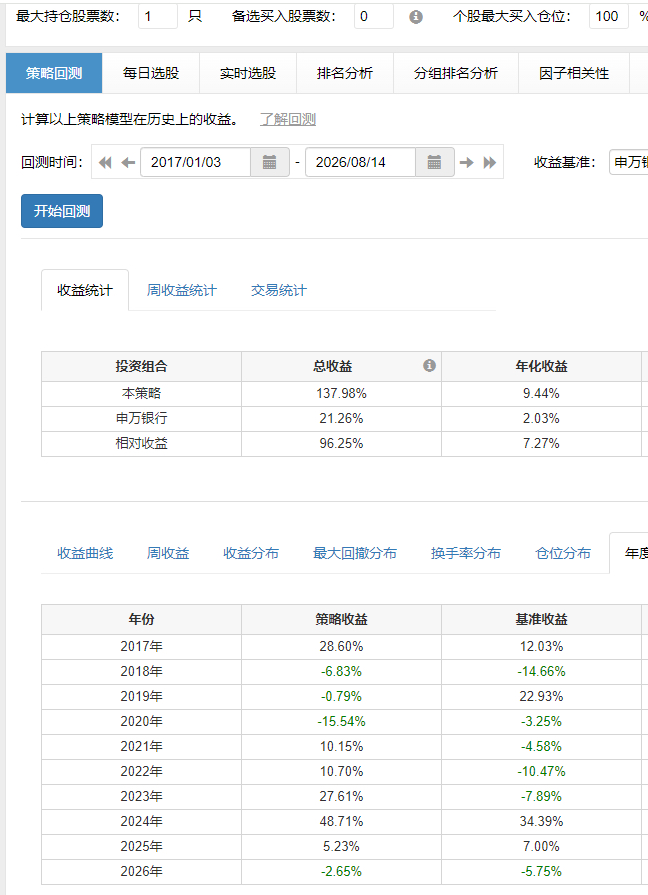648x895 pixels.
Task: Click the 2022年 benchmark return -10.47%
Action: pos(541,772)
